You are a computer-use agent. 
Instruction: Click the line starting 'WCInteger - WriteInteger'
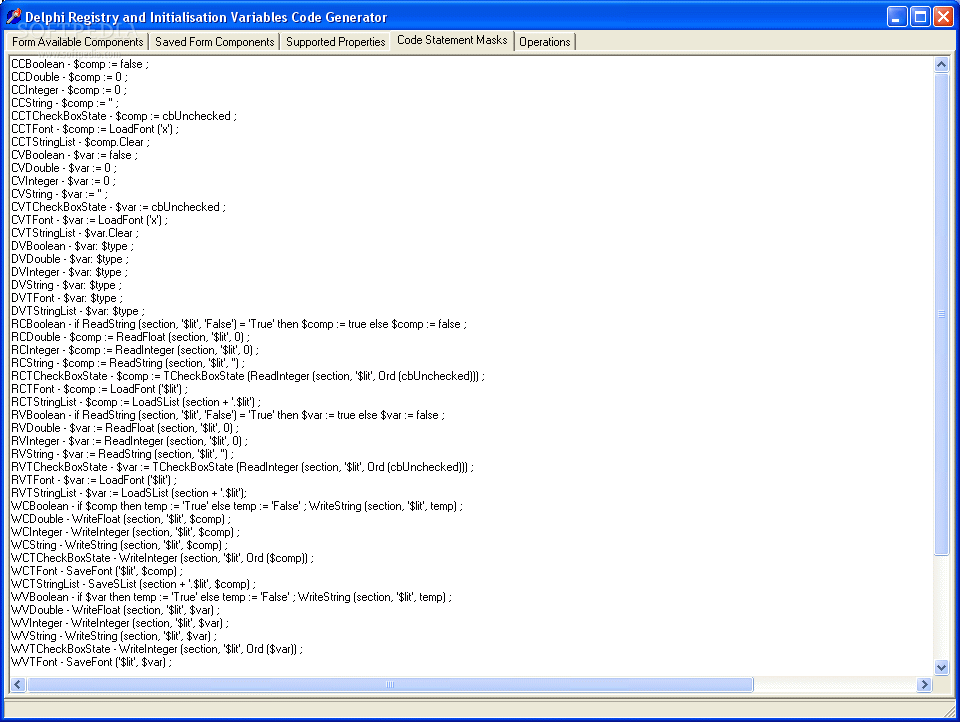point(126,532)
